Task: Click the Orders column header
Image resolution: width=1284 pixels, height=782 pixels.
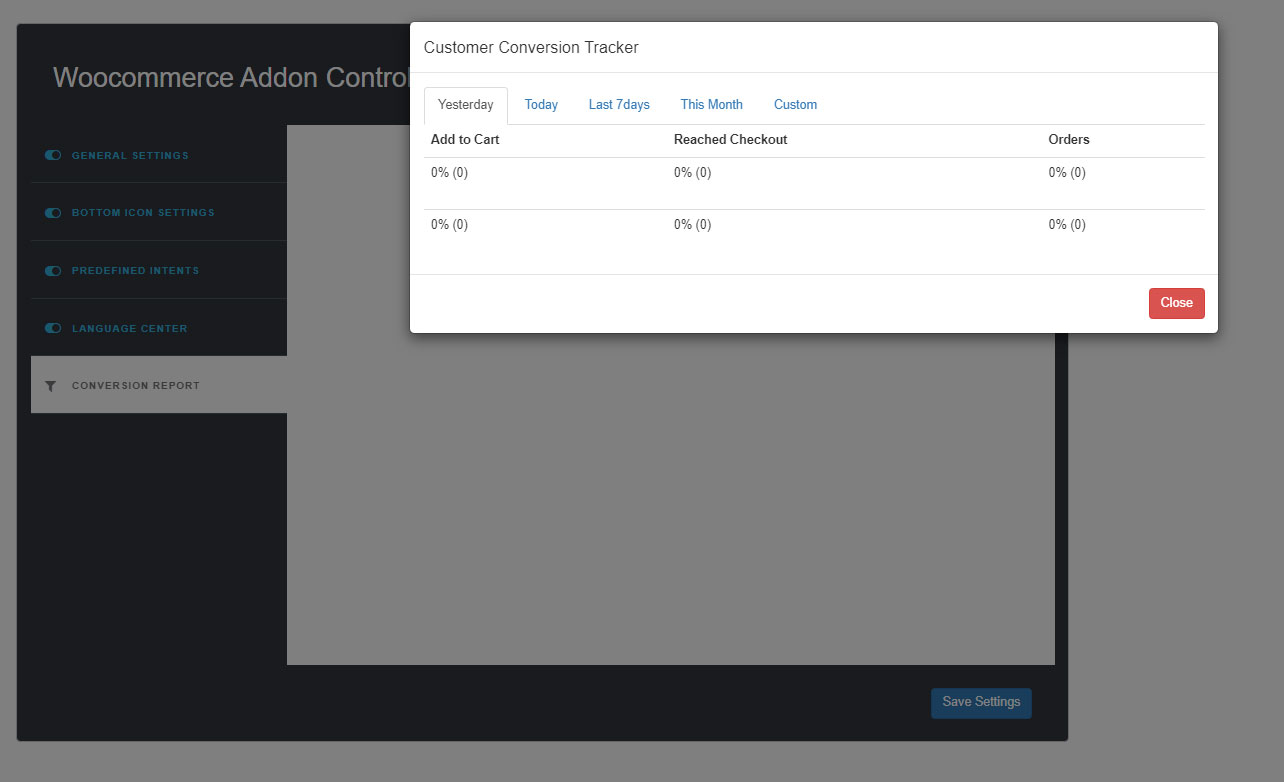Action: [x=1069, y=140]
